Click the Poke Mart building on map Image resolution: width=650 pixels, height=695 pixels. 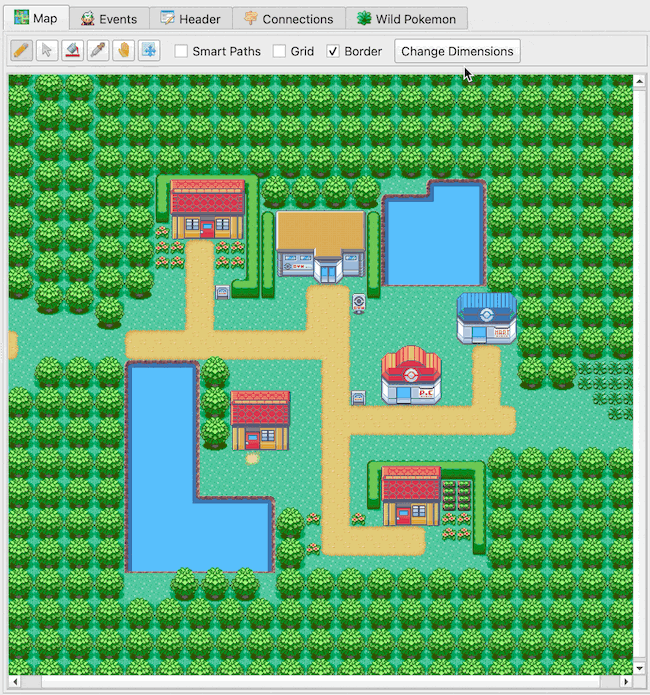487,318
